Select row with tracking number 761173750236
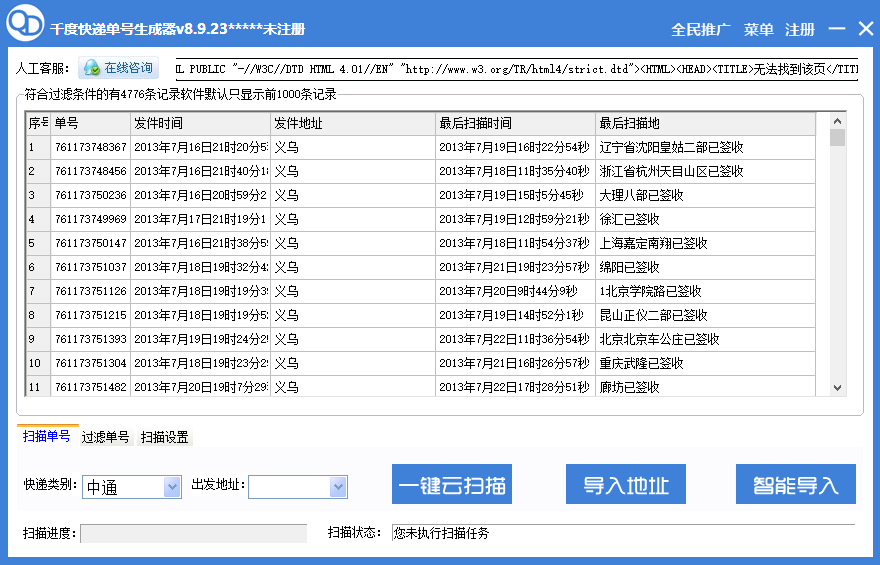The image size is (880, 565). pos(90,195)
